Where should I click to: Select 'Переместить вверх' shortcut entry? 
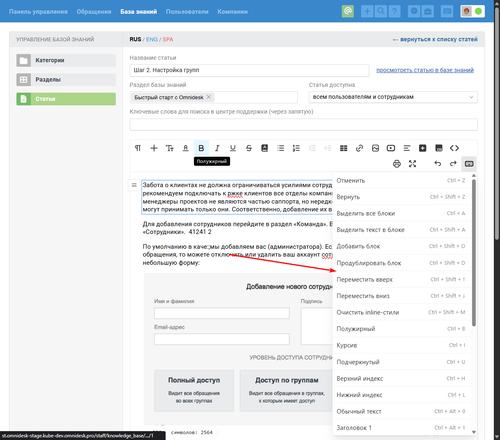click(401, 279)
